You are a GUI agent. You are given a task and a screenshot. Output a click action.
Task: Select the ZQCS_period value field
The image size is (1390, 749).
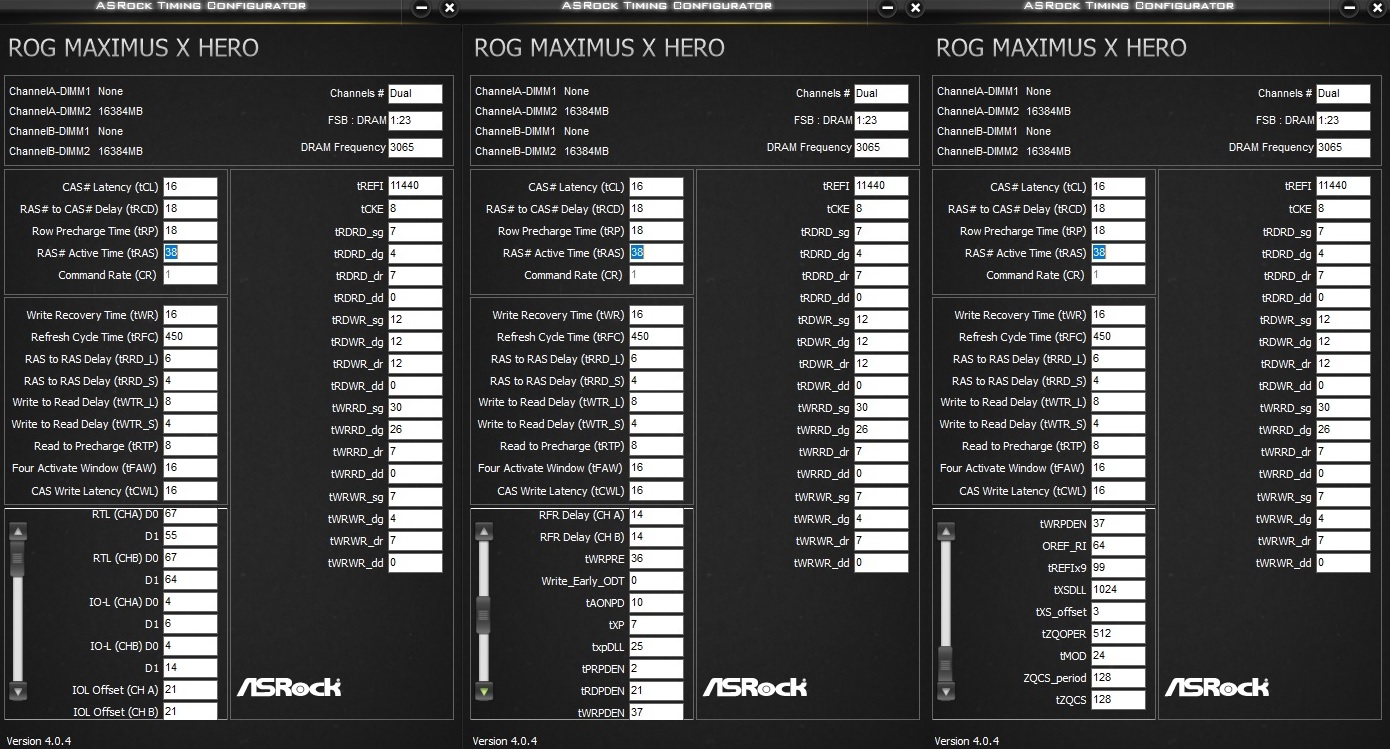tap(1118, 677)
